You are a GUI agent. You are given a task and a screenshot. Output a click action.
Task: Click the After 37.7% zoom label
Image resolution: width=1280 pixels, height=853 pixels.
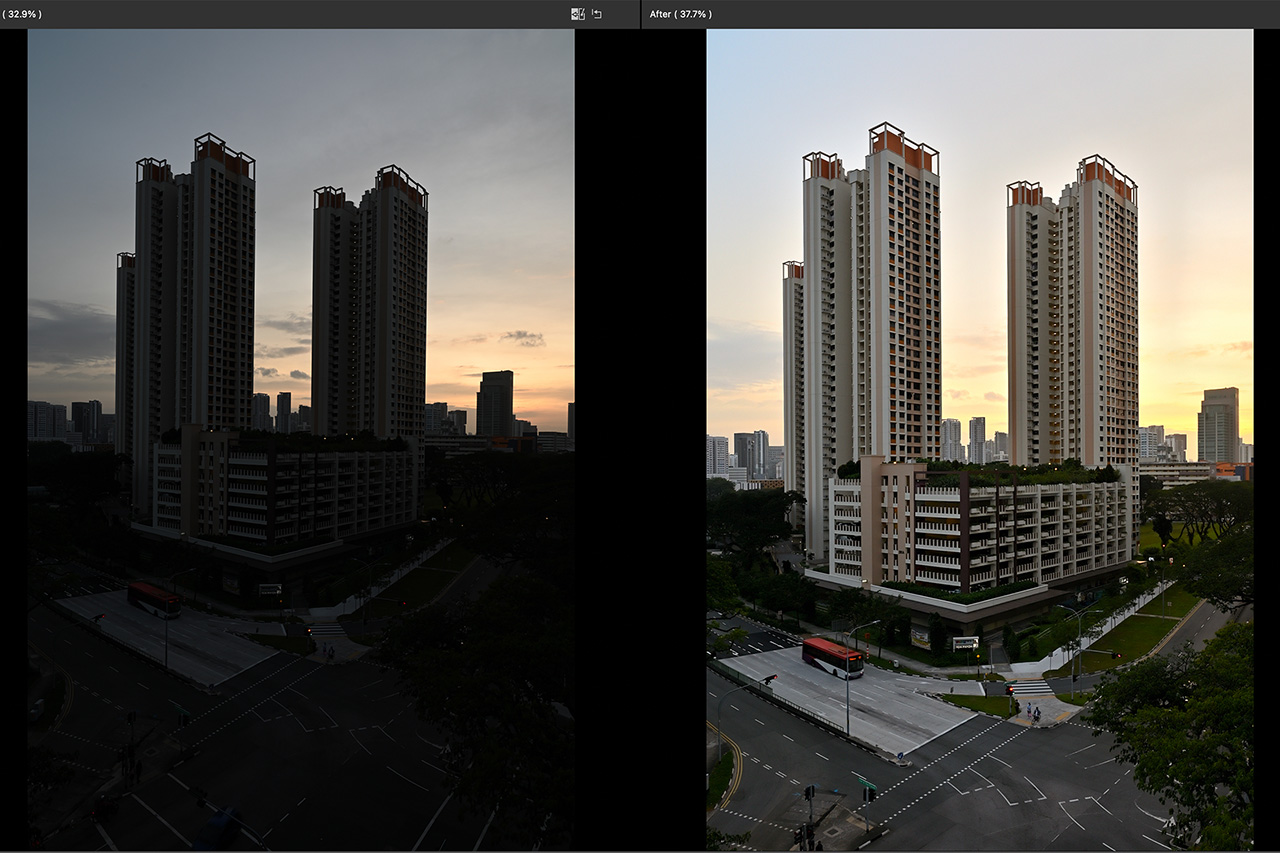(x=680, y=14)
